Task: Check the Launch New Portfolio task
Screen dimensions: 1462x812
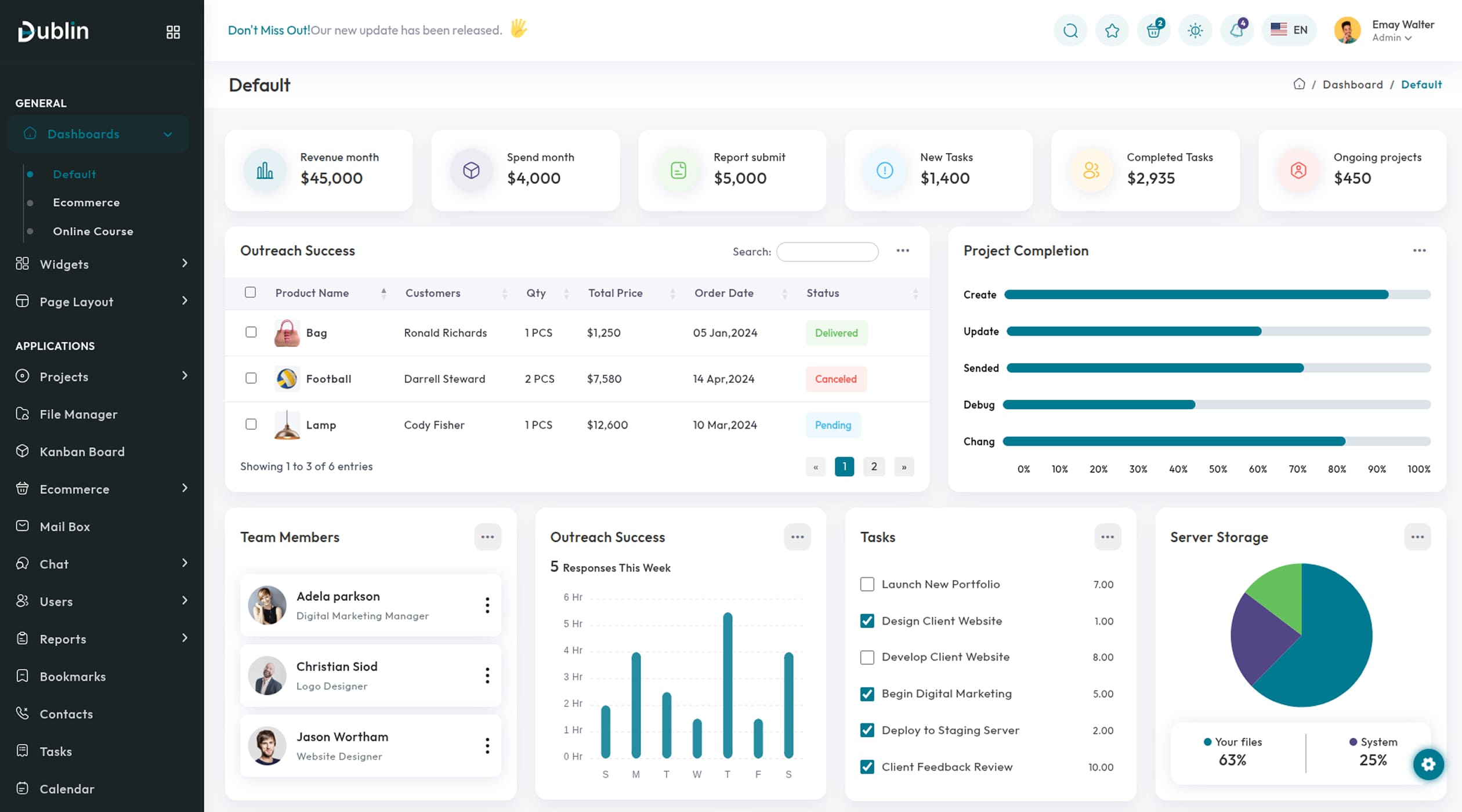Action: pyautogui.click(x=867, y=584)
